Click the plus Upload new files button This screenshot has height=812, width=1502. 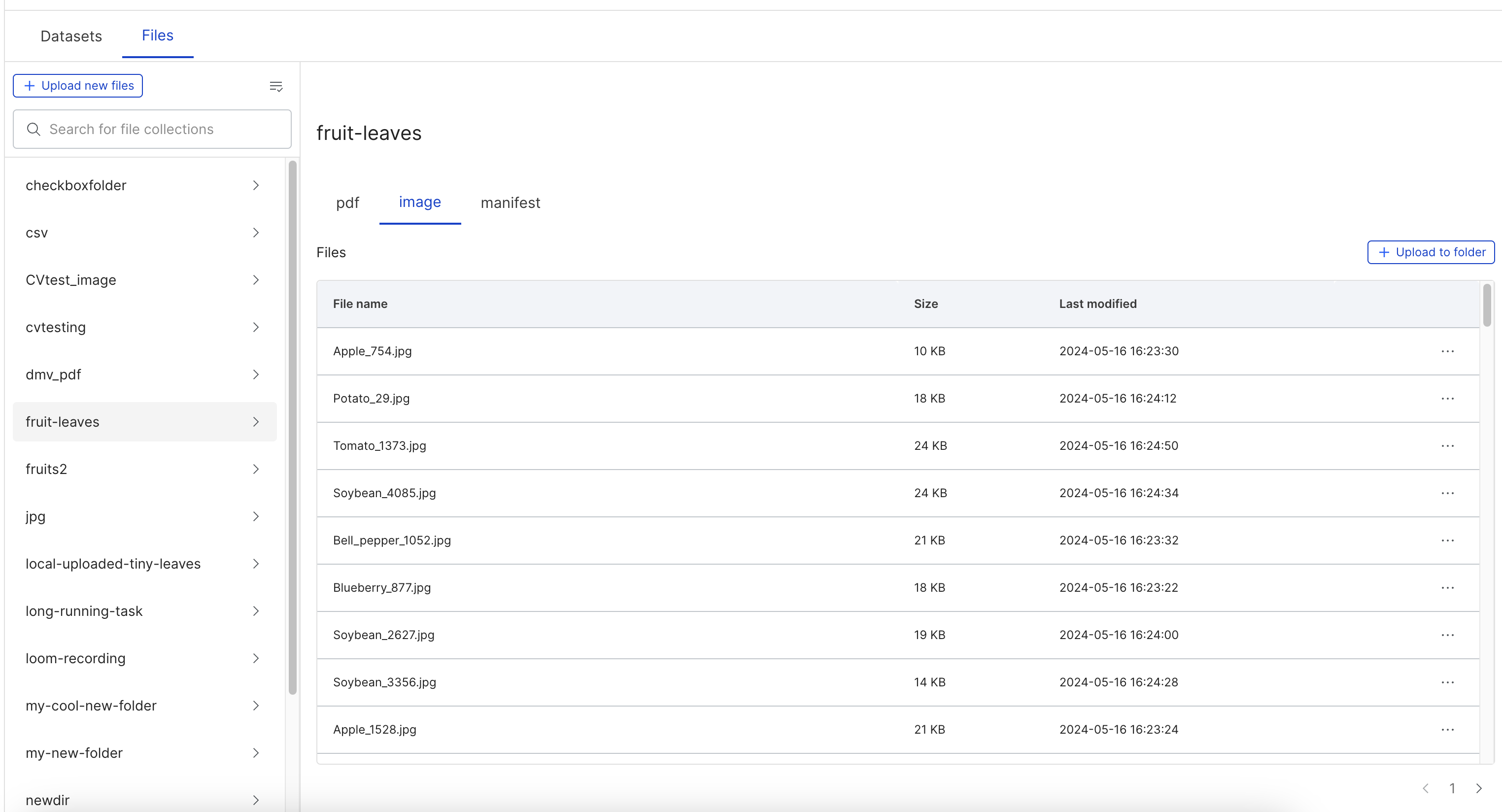click(78, 85)
